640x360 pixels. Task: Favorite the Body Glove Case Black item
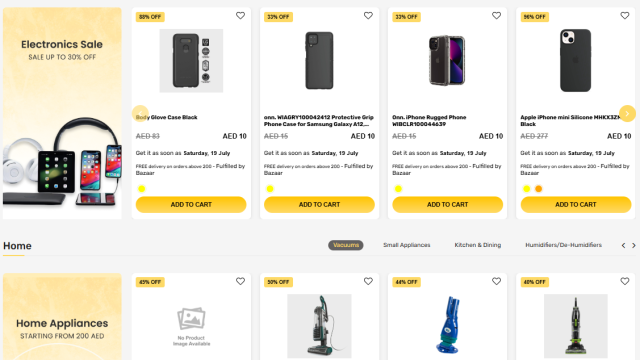point(240,16)
